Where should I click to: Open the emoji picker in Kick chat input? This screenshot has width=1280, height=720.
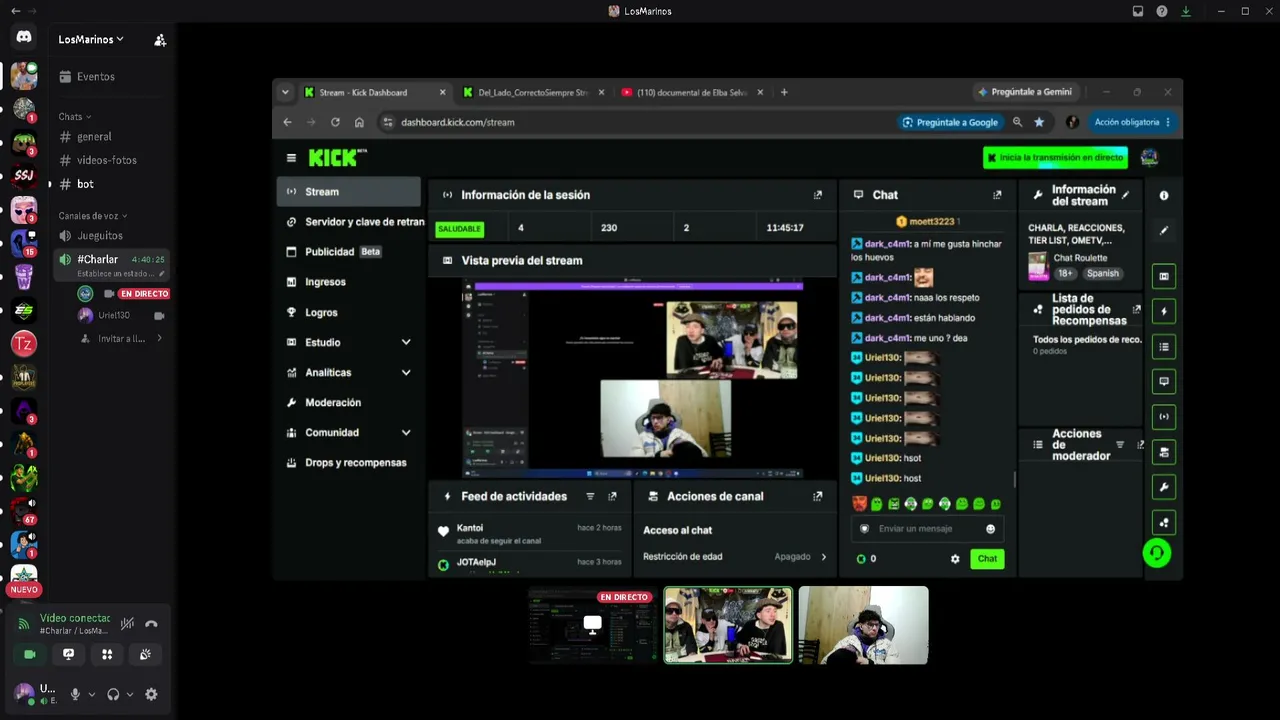[x=991, y=529]
